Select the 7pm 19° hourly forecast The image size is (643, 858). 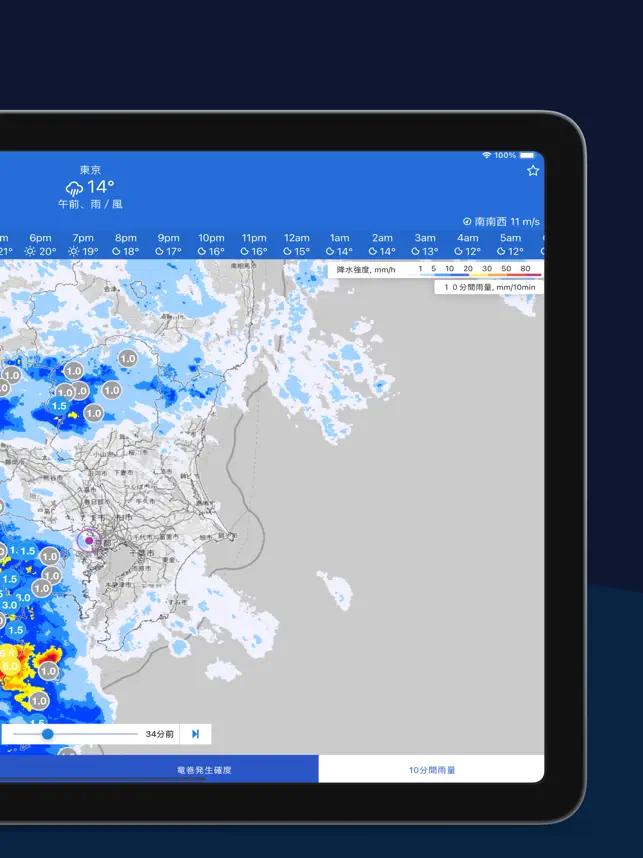point(83,245)
